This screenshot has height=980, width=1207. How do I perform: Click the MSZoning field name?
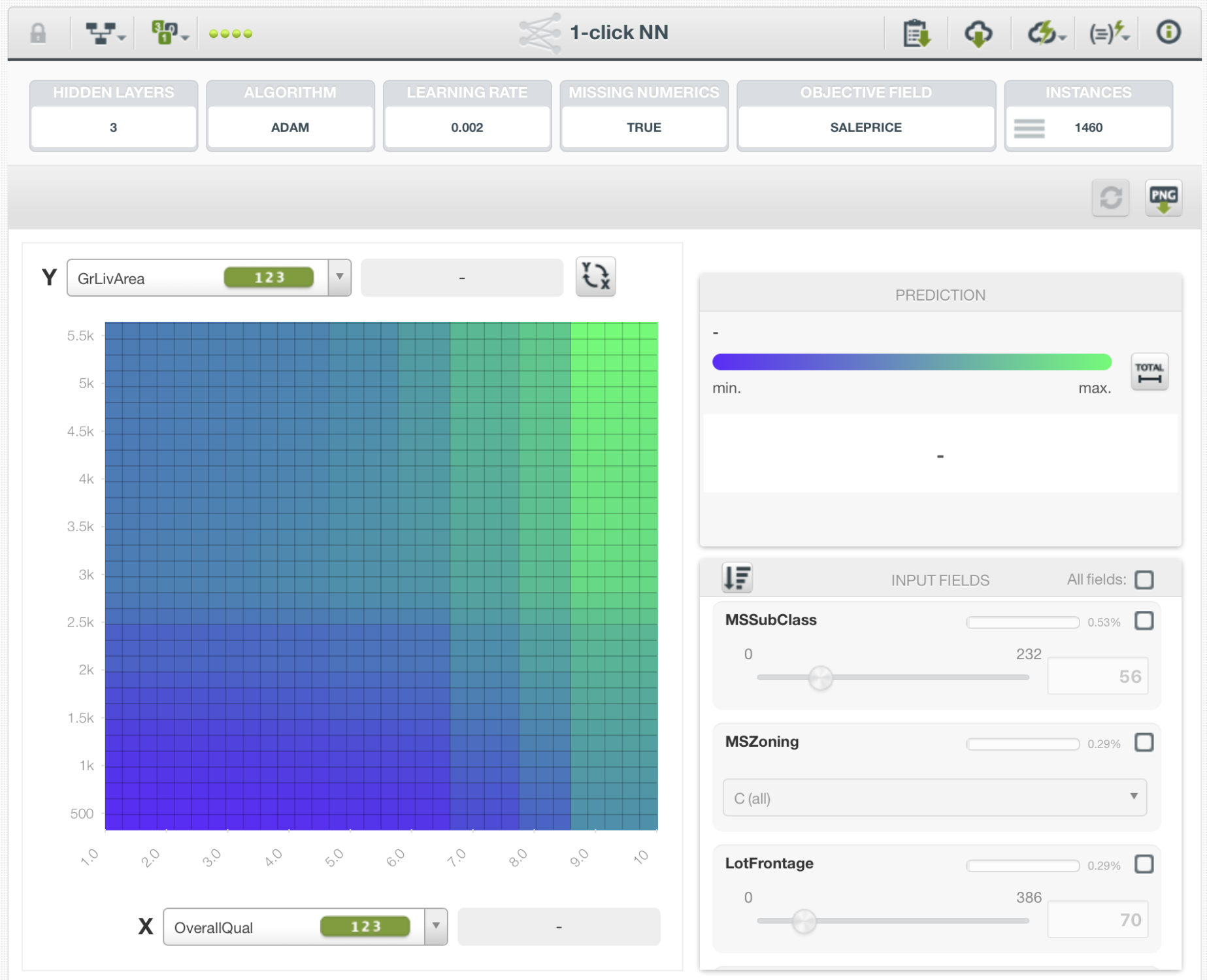(x=762, y=742)
